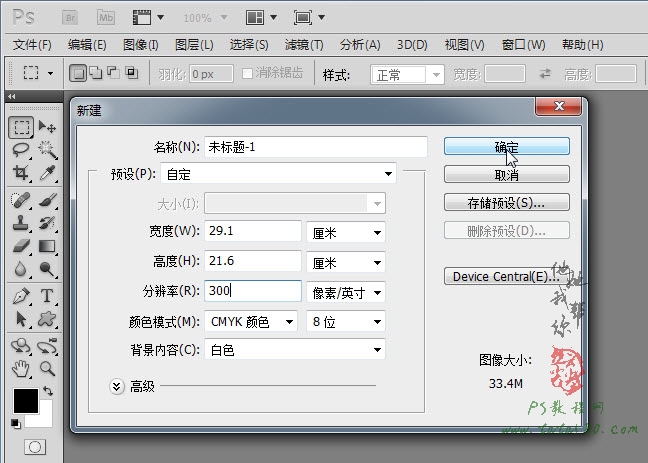This screenshot has height=463, width=648.
Task: Select the Crop tool
Action: pyautogui.click(x=21, y=173)
